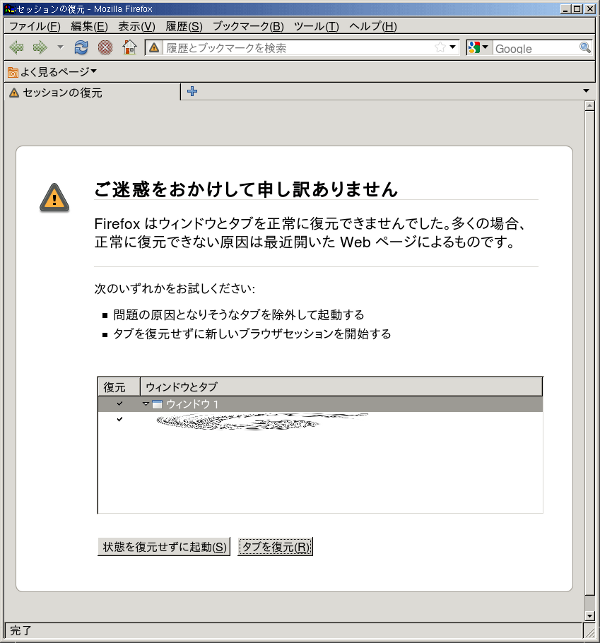Click the magnifier search icon
This screenshot has width=600, height=643.
[x=585, y=48]
